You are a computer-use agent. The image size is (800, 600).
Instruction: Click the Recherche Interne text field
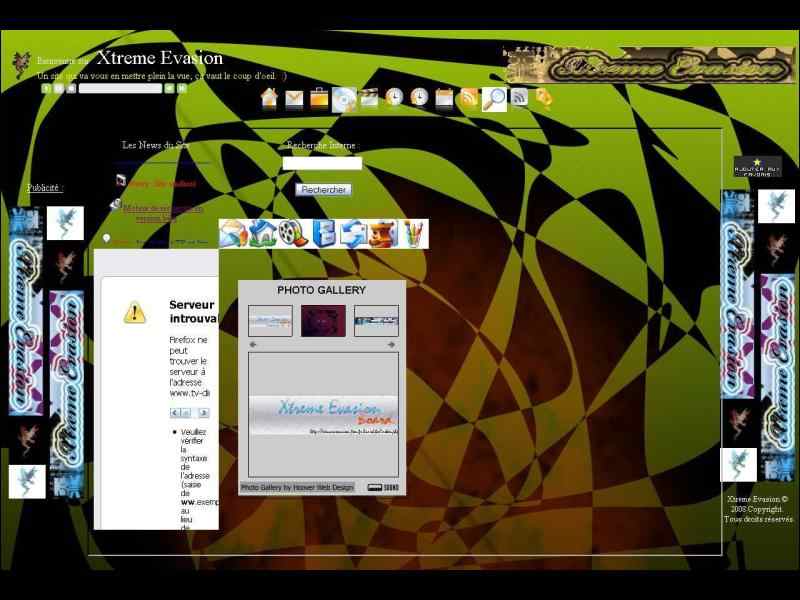(x=322, y=163)
